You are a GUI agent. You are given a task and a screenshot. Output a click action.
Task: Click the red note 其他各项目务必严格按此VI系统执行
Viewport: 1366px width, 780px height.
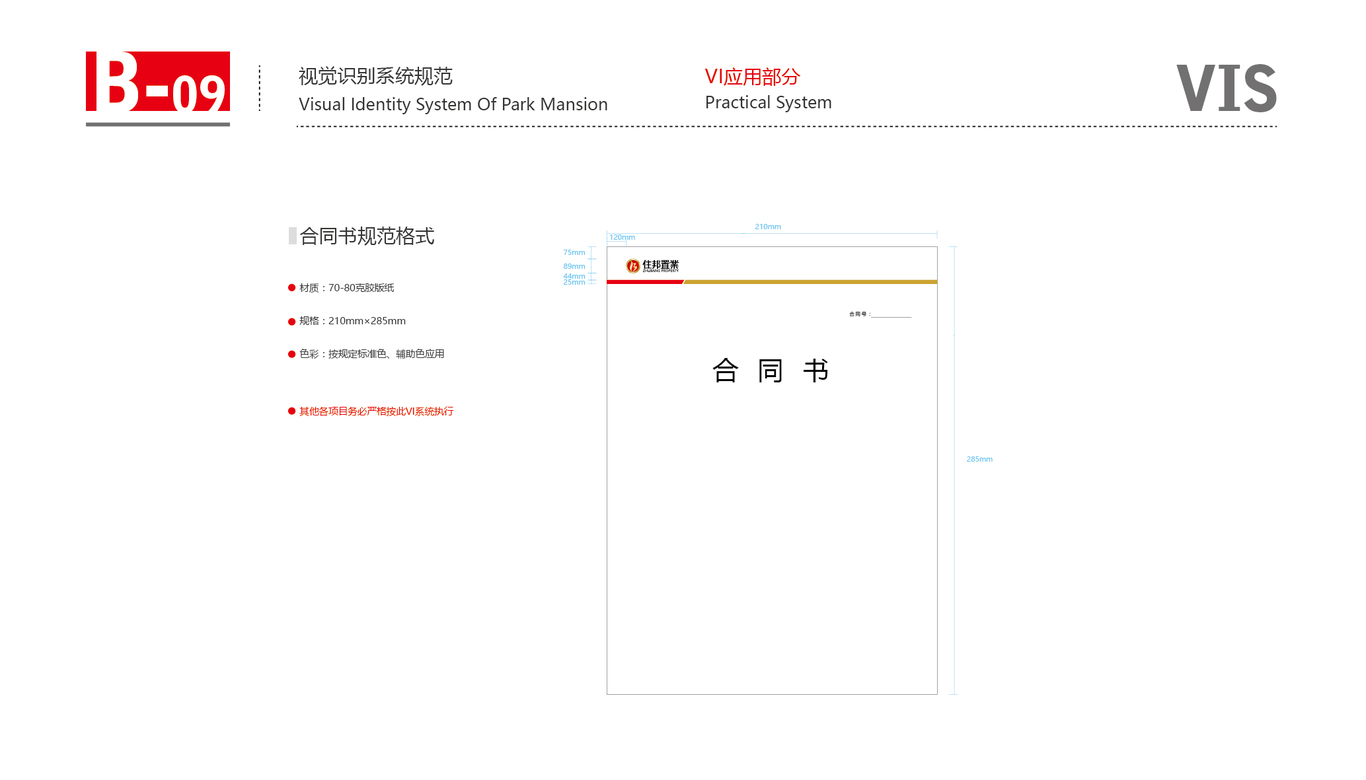377,411
